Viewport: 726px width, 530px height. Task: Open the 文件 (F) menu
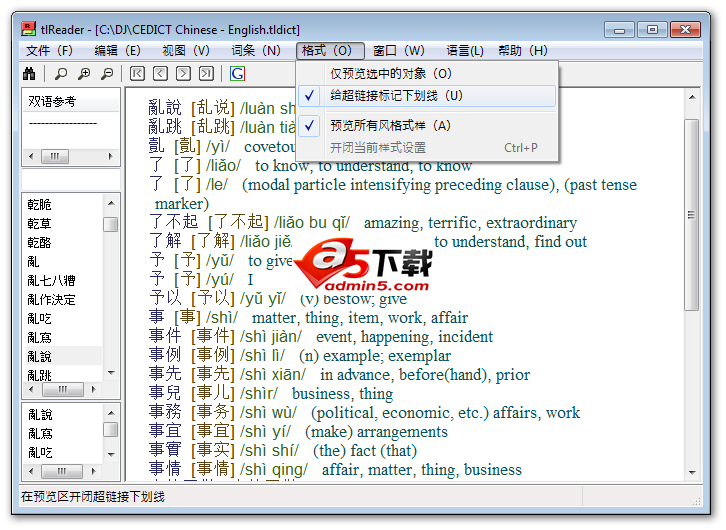(49, 50)
